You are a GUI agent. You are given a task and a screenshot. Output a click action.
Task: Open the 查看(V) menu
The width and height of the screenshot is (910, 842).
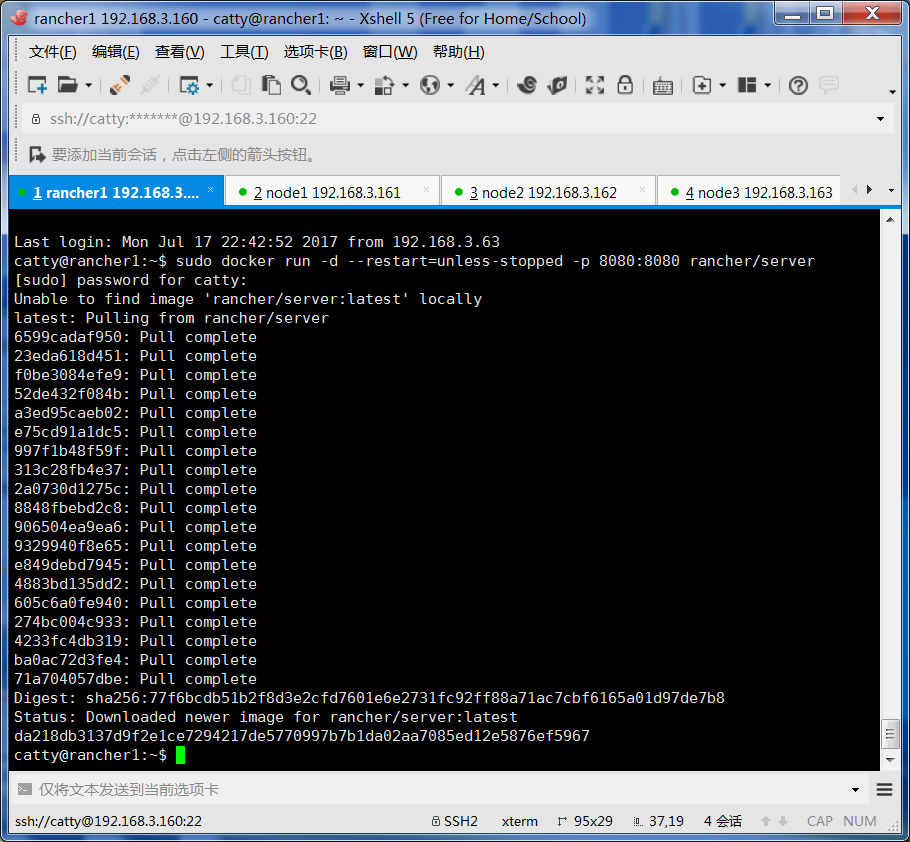click(x=179, y=52)
